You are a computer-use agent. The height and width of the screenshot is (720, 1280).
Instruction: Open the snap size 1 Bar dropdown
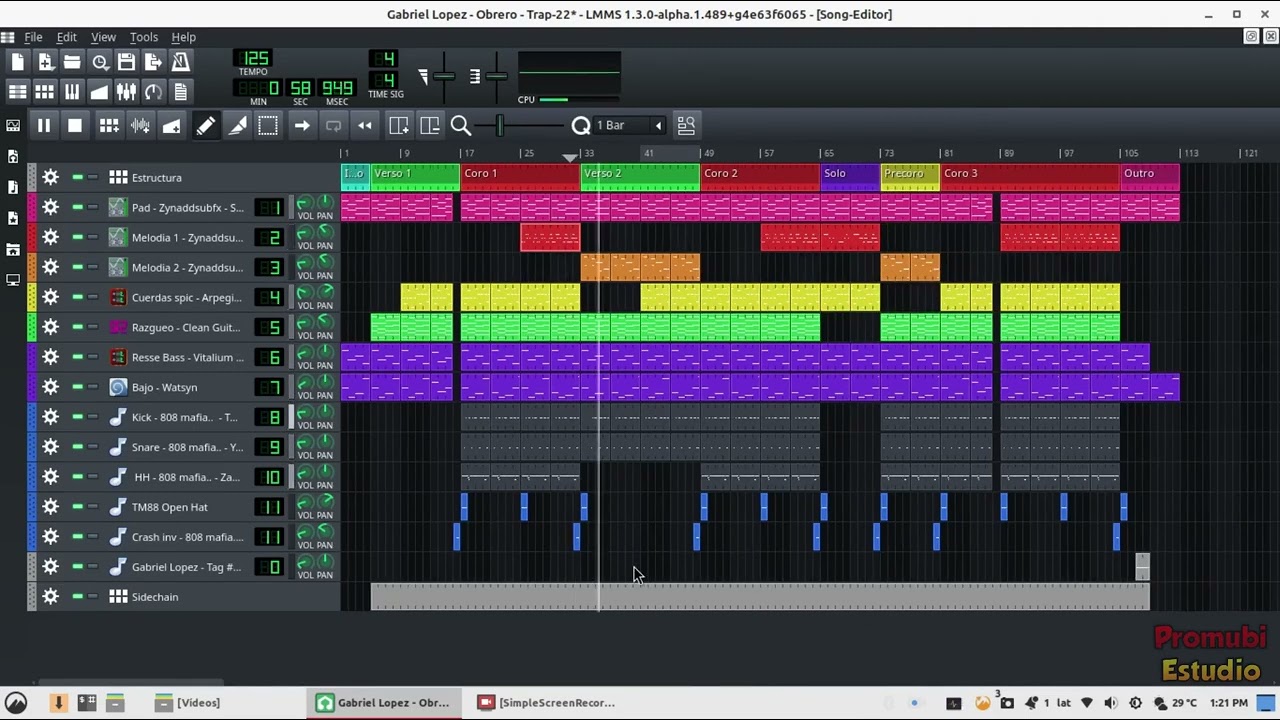[x=631, y=125]
